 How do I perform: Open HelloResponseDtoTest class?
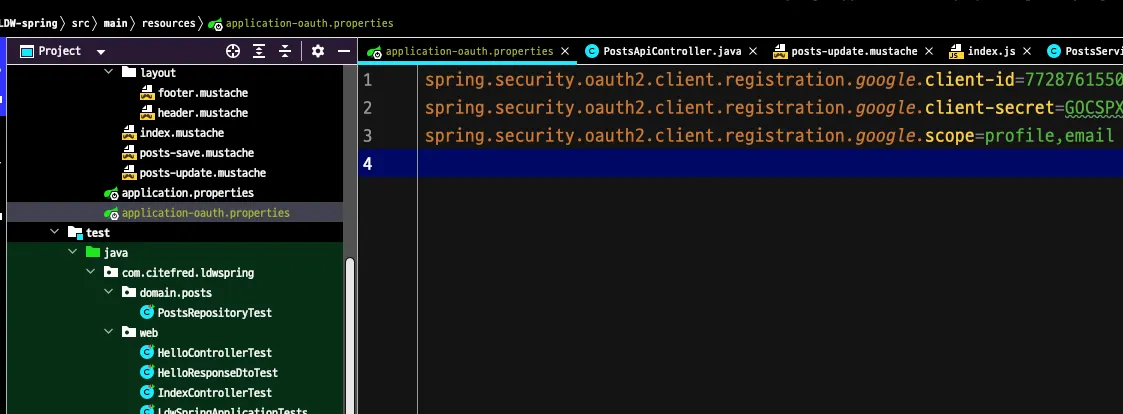218,372
